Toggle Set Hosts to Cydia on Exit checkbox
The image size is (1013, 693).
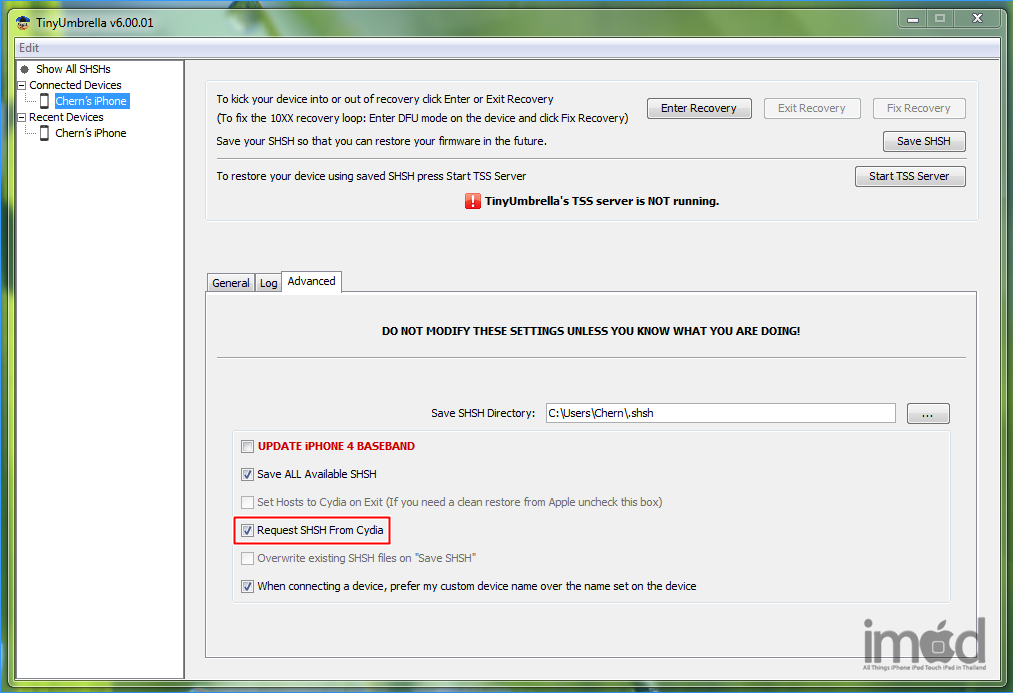tap(247, 502)
